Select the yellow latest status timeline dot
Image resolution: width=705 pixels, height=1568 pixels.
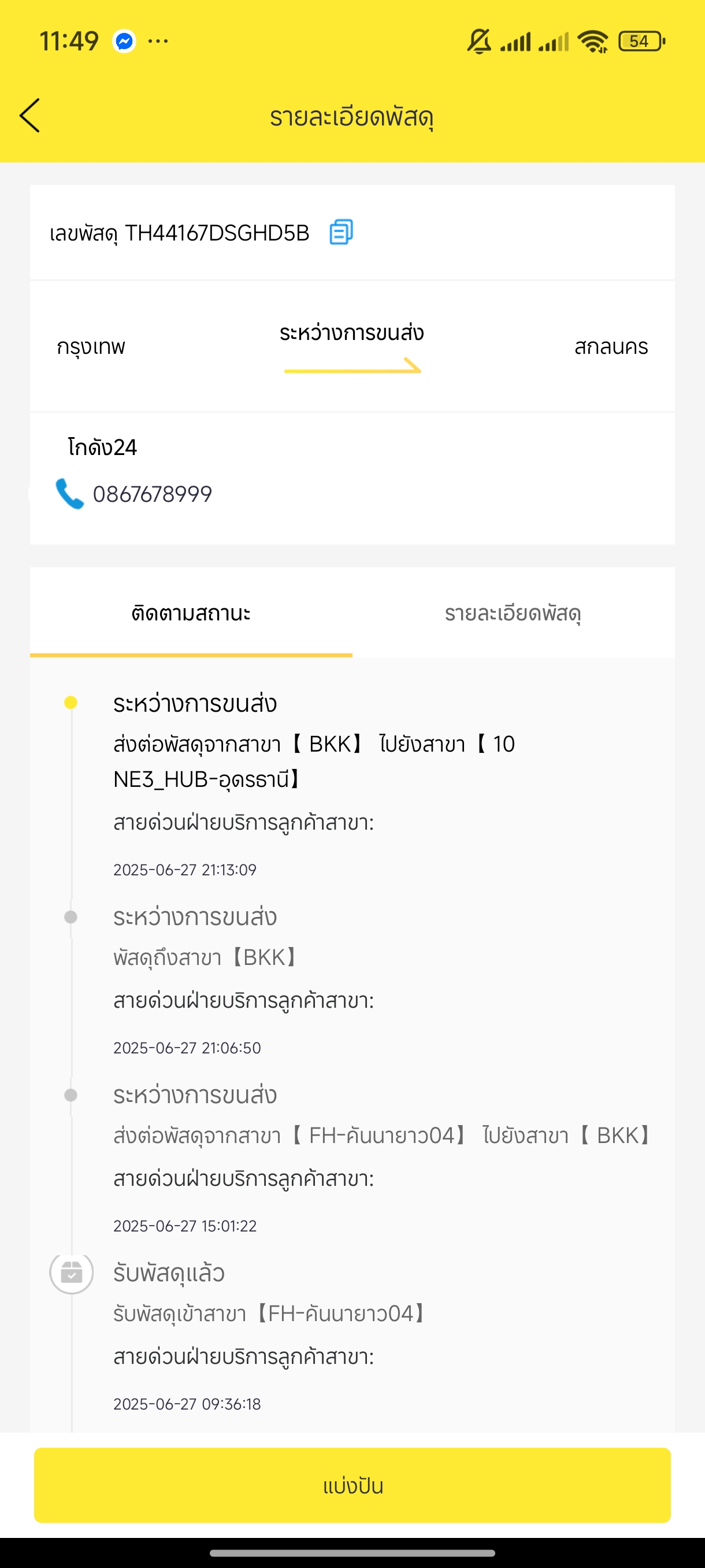(70, 702)
